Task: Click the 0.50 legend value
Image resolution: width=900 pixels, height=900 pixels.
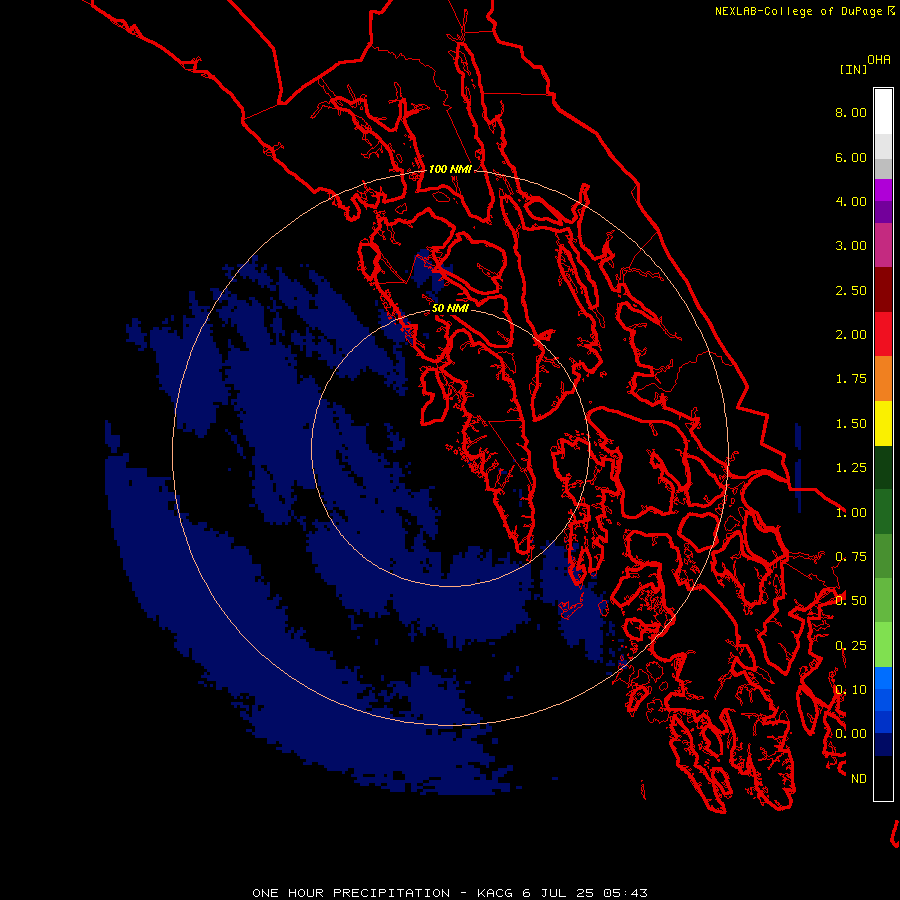Action: click(851, 601)
